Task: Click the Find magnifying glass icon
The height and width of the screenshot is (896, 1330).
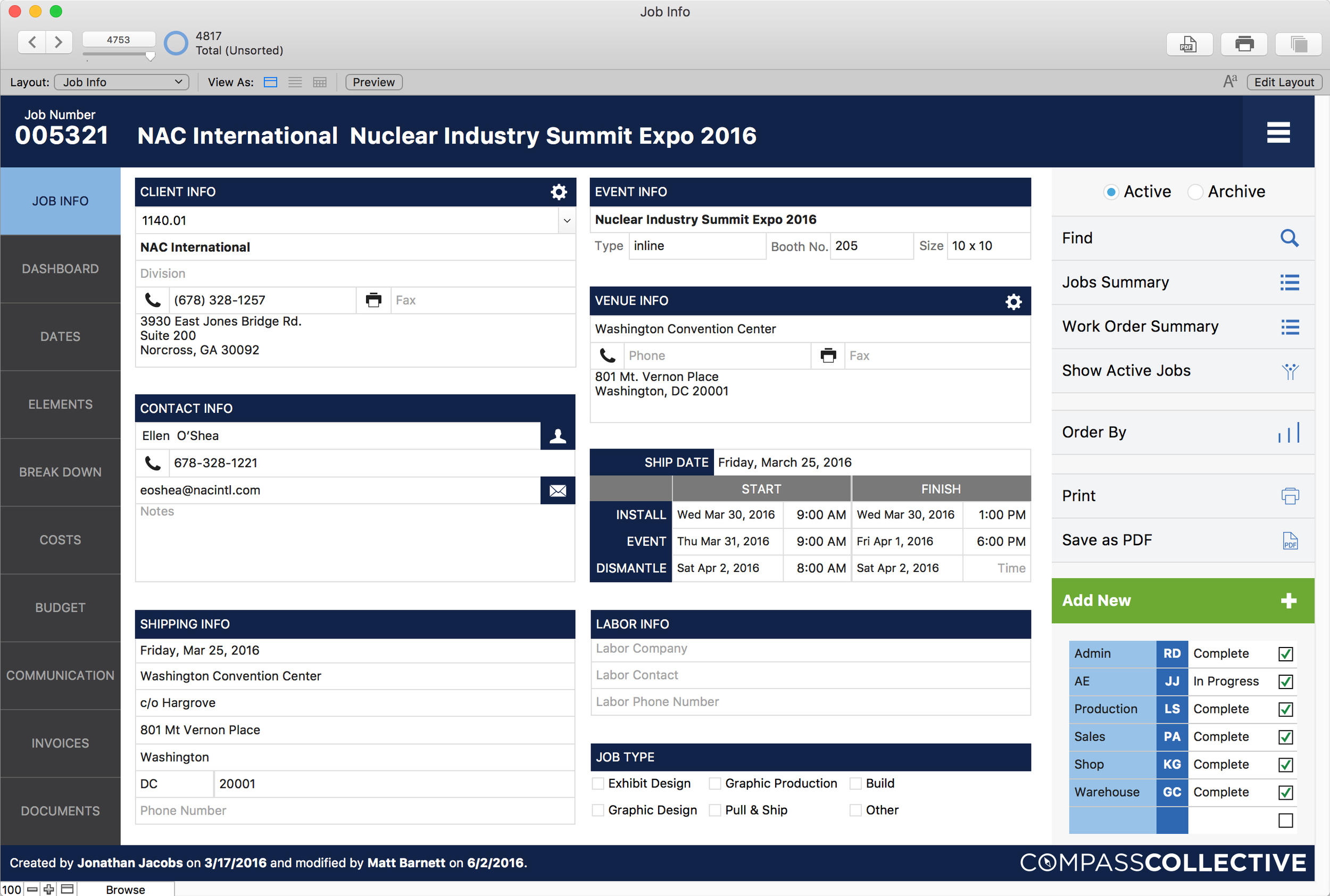Action: tap(1289, 238)
